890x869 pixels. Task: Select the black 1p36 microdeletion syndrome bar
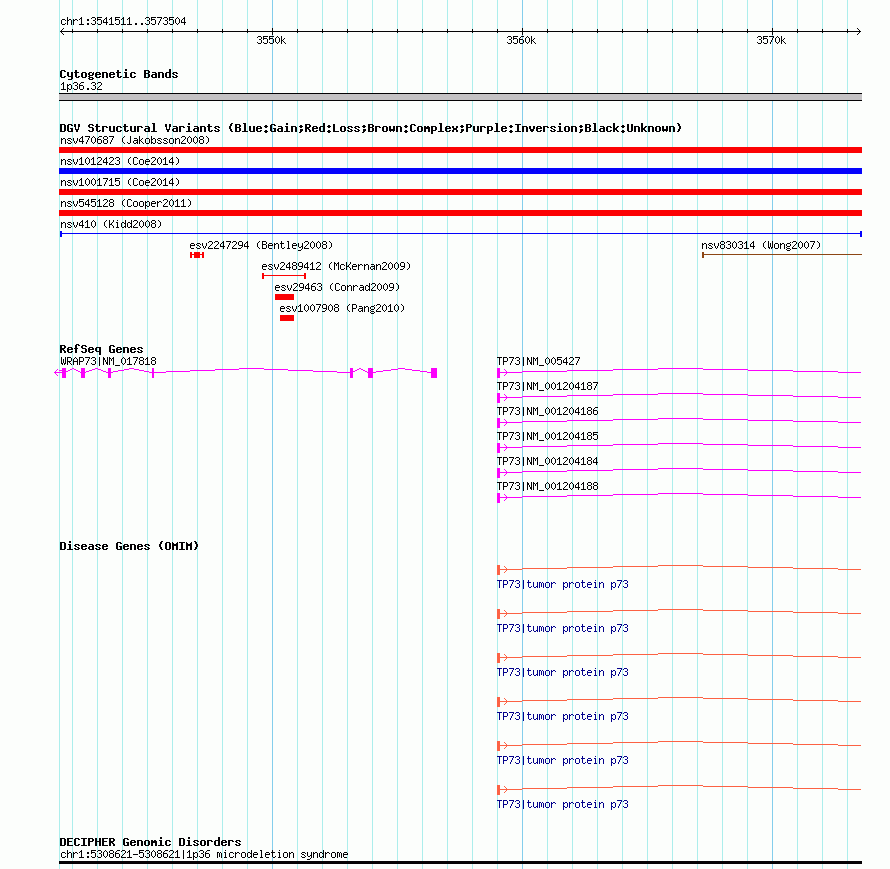(460, 863)
